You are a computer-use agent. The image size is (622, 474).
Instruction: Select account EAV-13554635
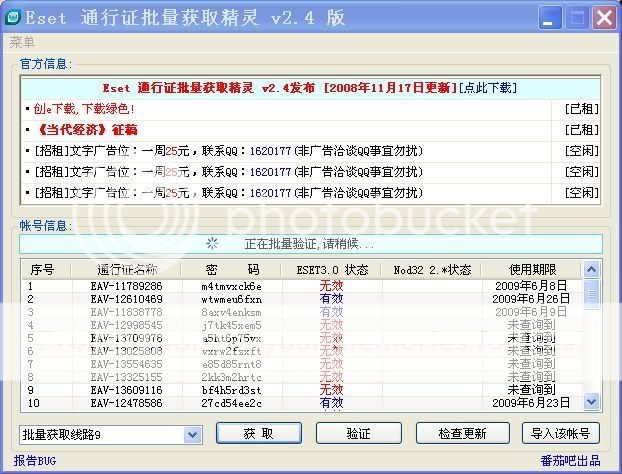126,364
